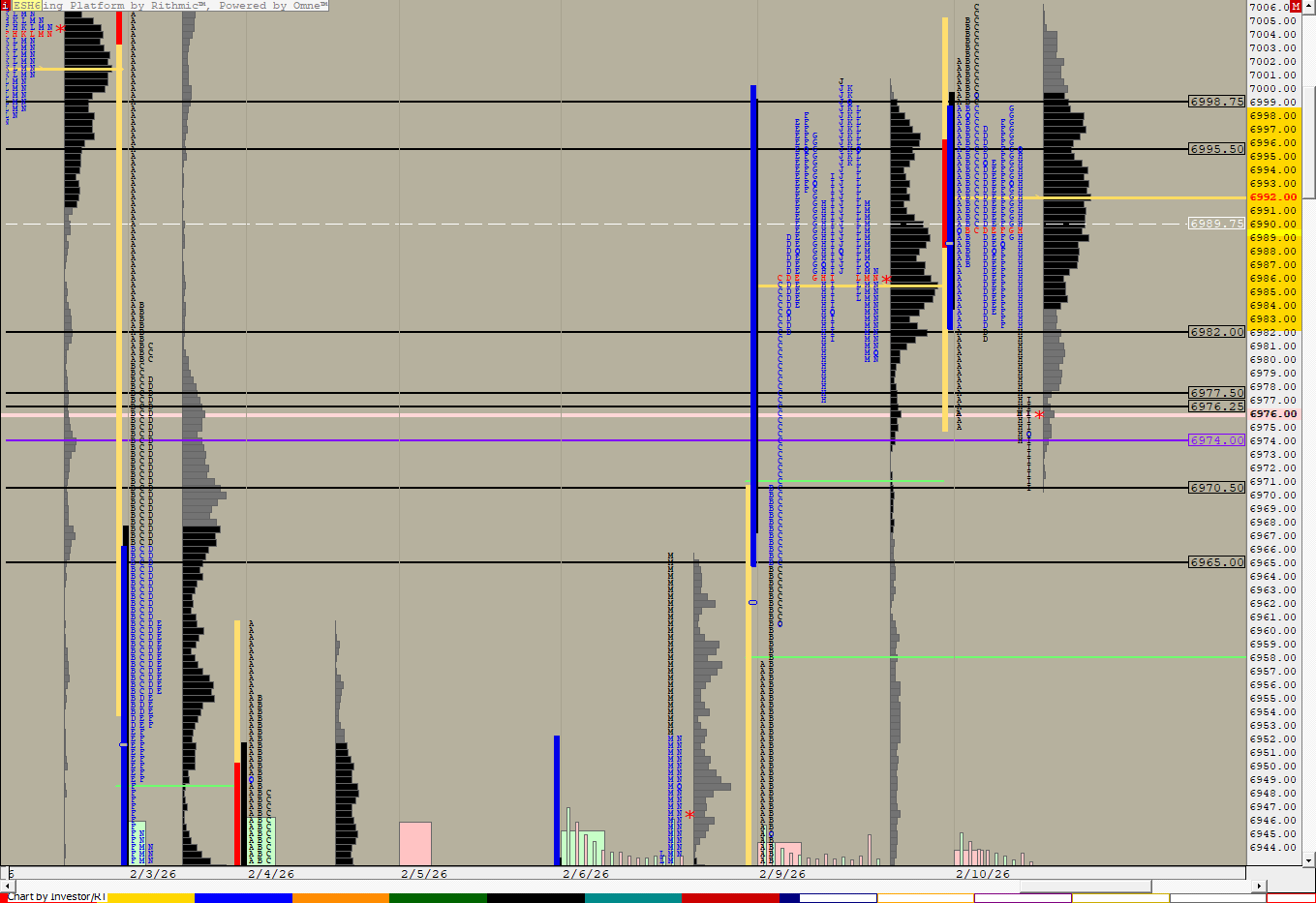1316x903 pixels.
Task: Click the 6989.75 dashed line label
Action: [1216, 224]
